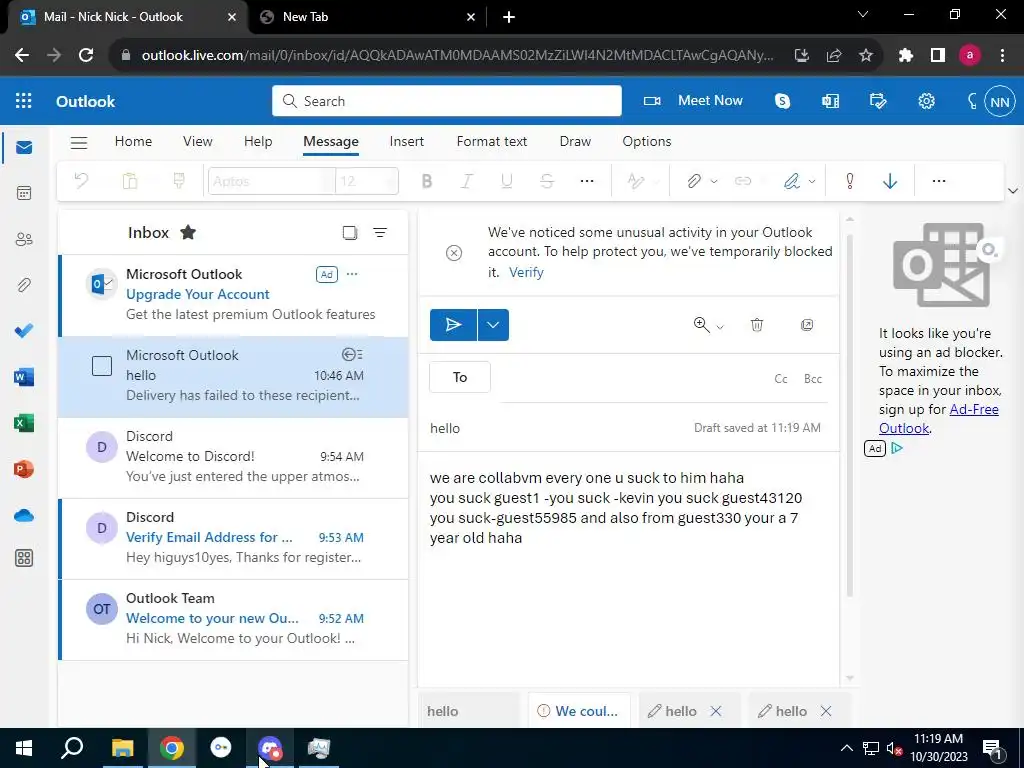Open 'We coul...' bottom draft tab
The image size is (1024, 768).
pos(579,711)
